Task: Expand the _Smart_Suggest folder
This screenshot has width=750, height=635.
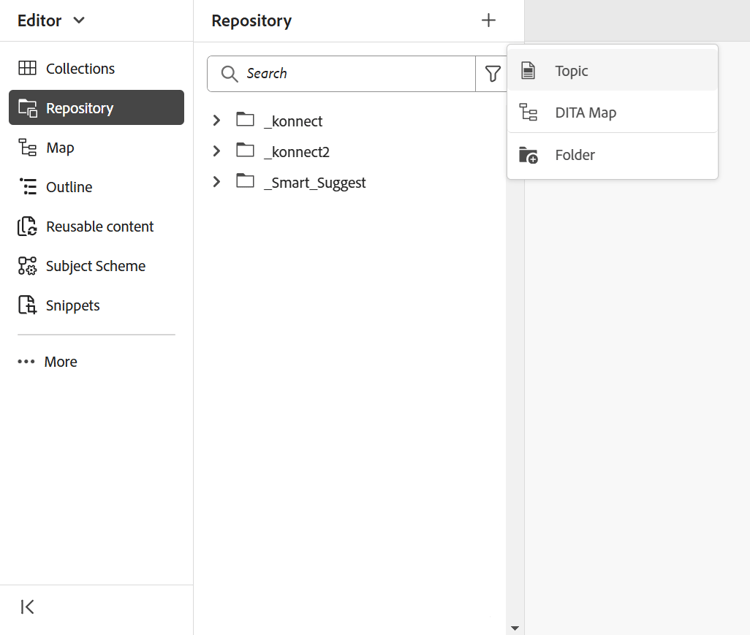Action: coord(217,182)
